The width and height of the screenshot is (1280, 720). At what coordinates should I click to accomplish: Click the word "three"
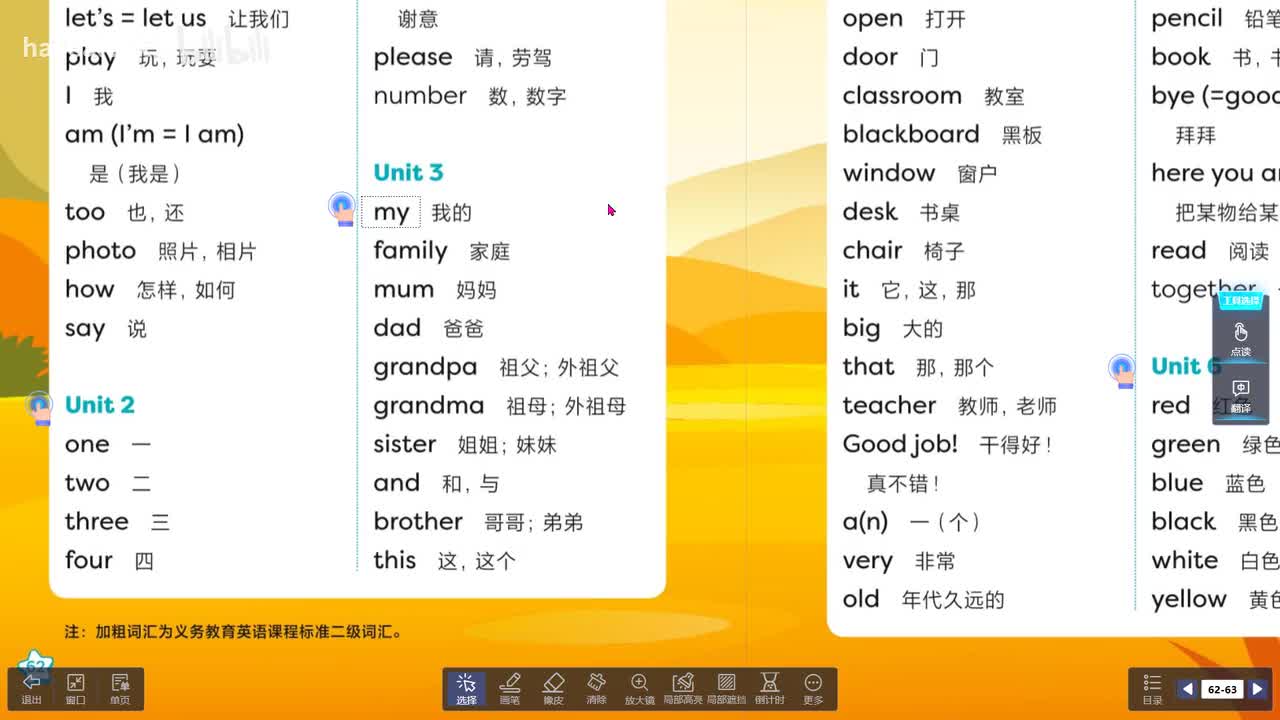[97, 521]
